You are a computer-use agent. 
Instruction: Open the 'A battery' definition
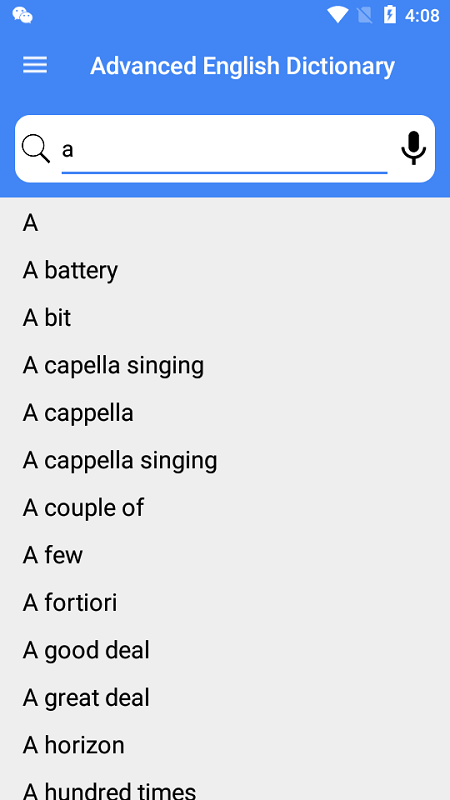pyautogui.click(x=225, y=270)
